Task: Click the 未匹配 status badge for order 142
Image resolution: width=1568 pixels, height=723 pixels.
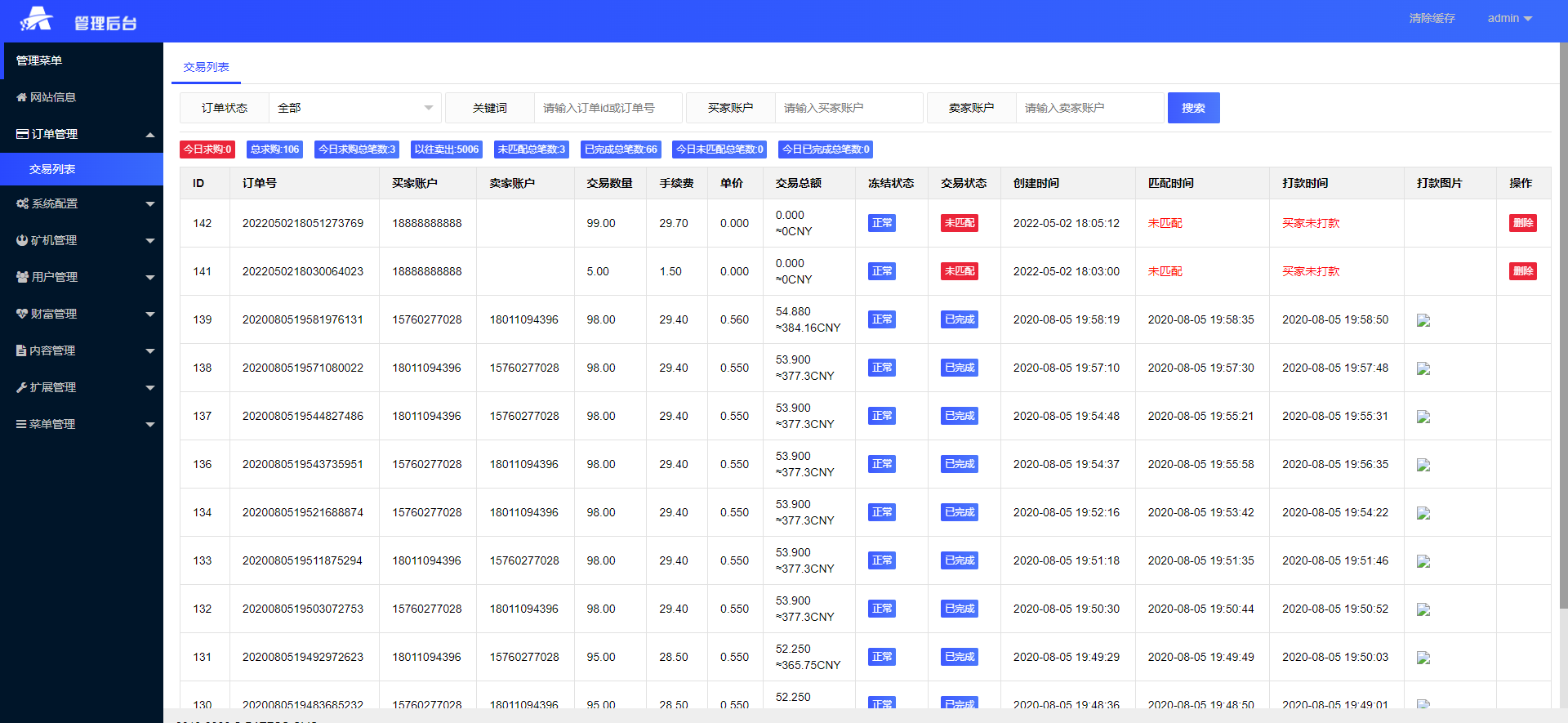Action: [960, 223]
